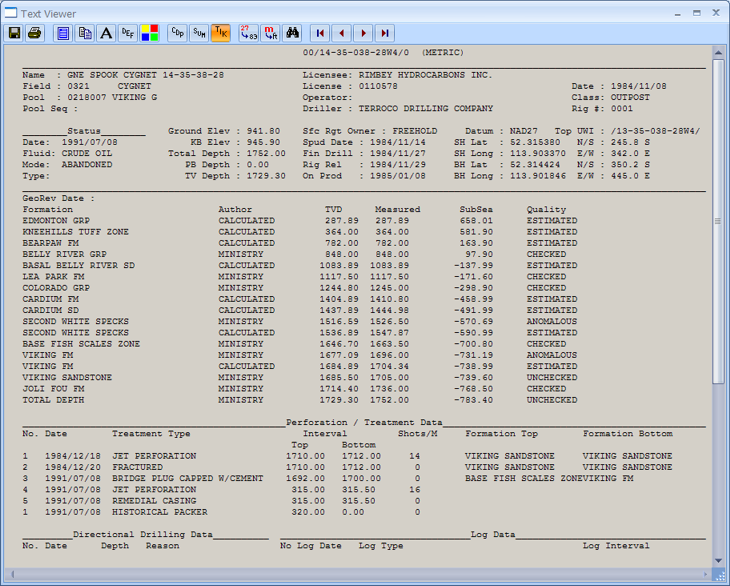
Task: Click fluid value 'CRUDE OIL'
Action: point(87,153)
